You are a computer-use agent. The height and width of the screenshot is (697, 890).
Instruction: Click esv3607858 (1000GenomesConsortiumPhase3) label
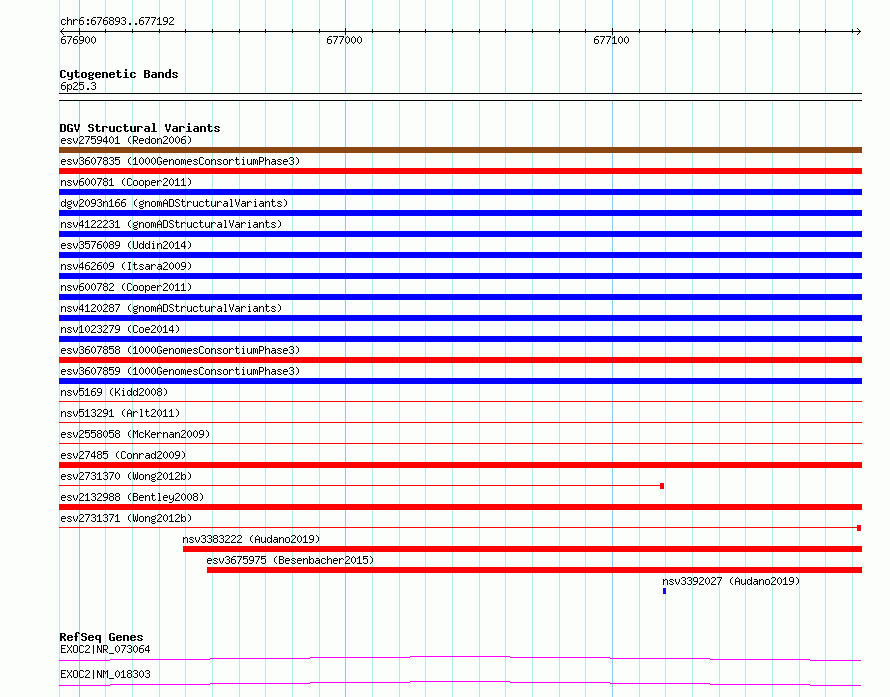tap(180, 350)
